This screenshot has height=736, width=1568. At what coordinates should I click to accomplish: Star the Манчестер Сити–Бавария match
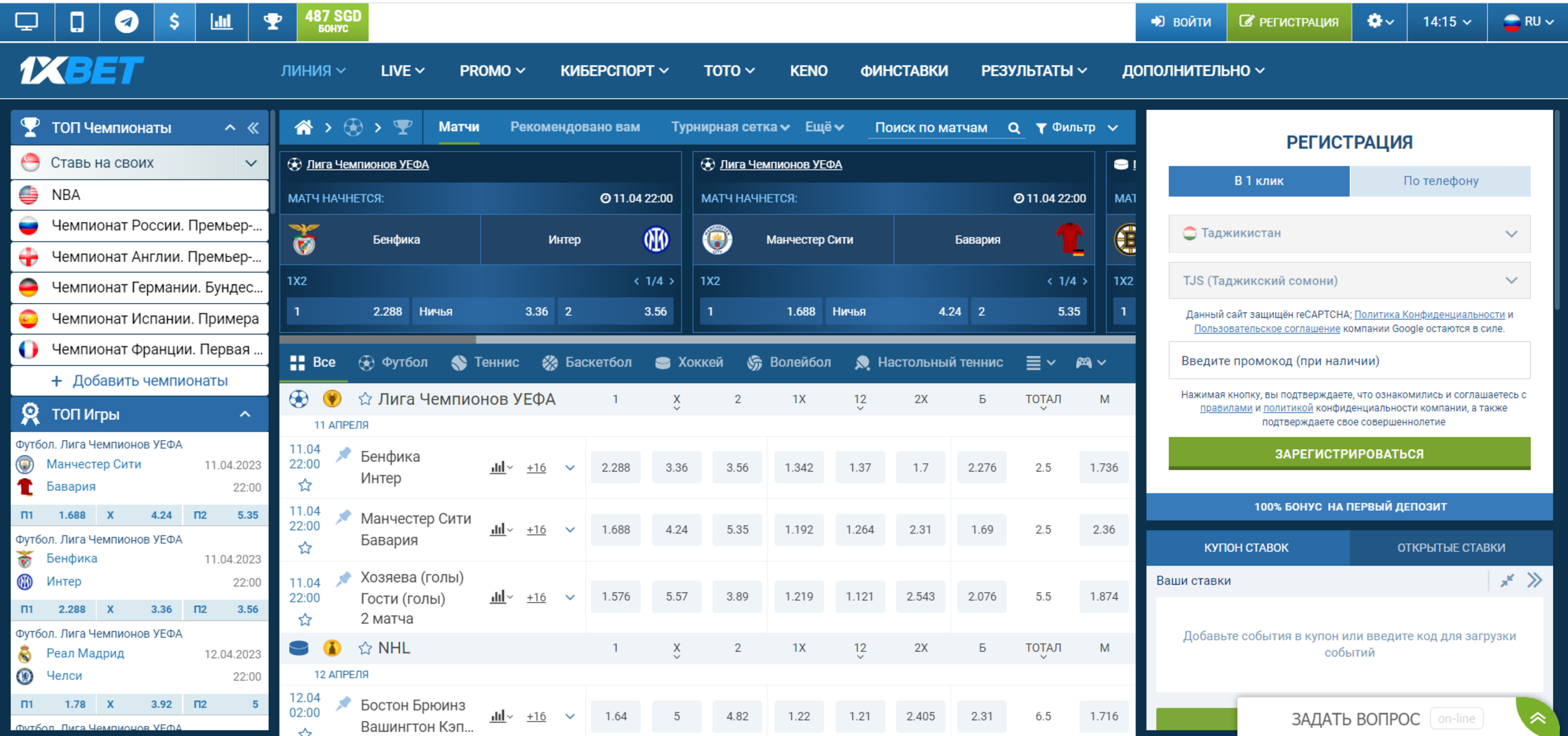tap(305, 548)
